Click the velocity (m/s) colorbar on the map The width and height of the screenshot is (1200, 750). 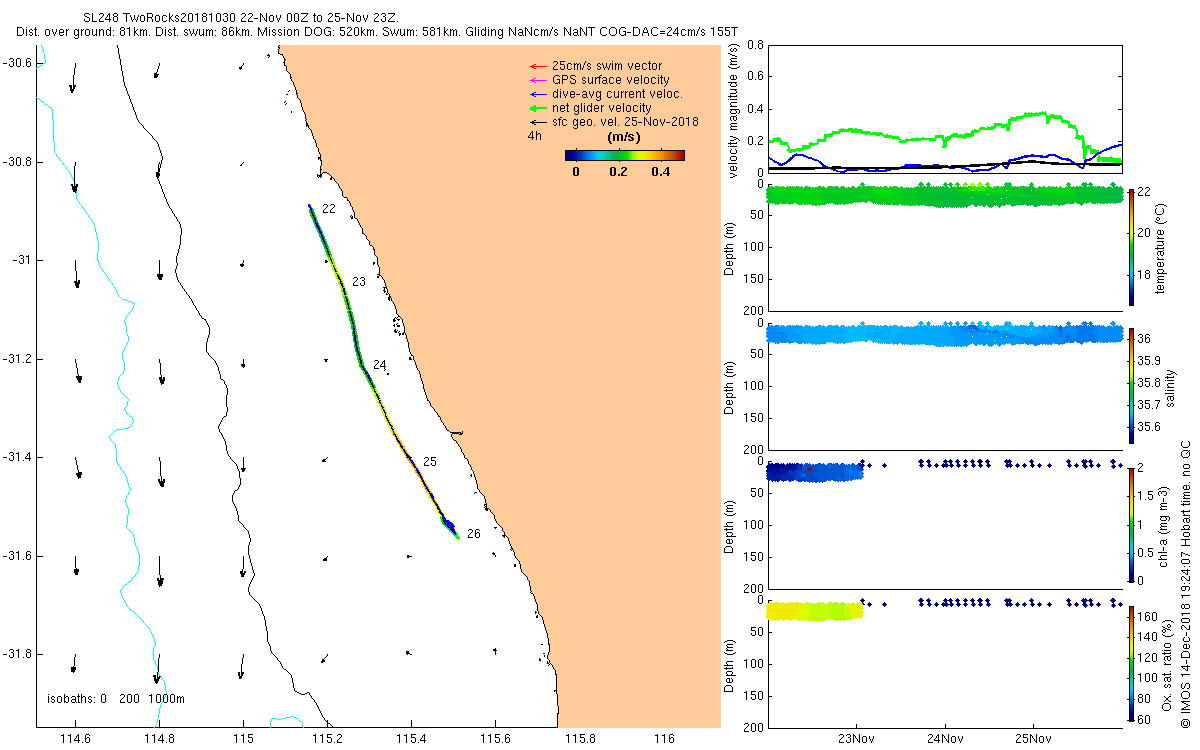pos(624,155)
